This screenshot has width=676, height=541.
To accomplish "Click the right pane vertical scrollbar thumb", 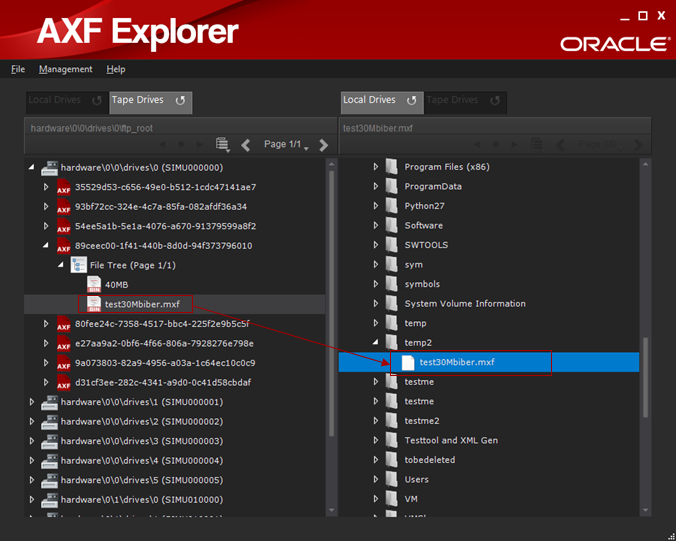I will tap(645, 378).
